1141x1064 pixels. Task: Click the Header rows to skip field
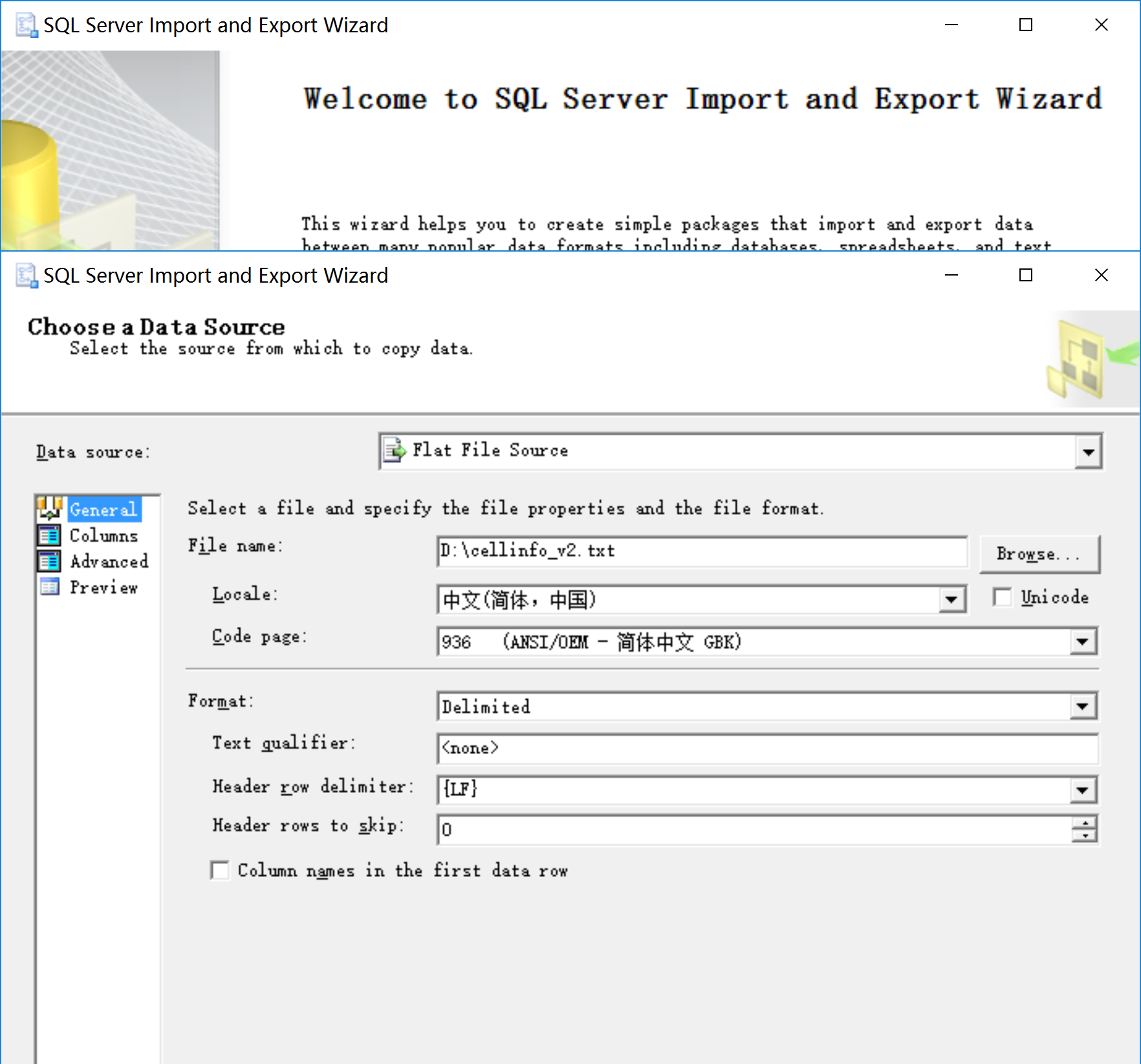754,829
